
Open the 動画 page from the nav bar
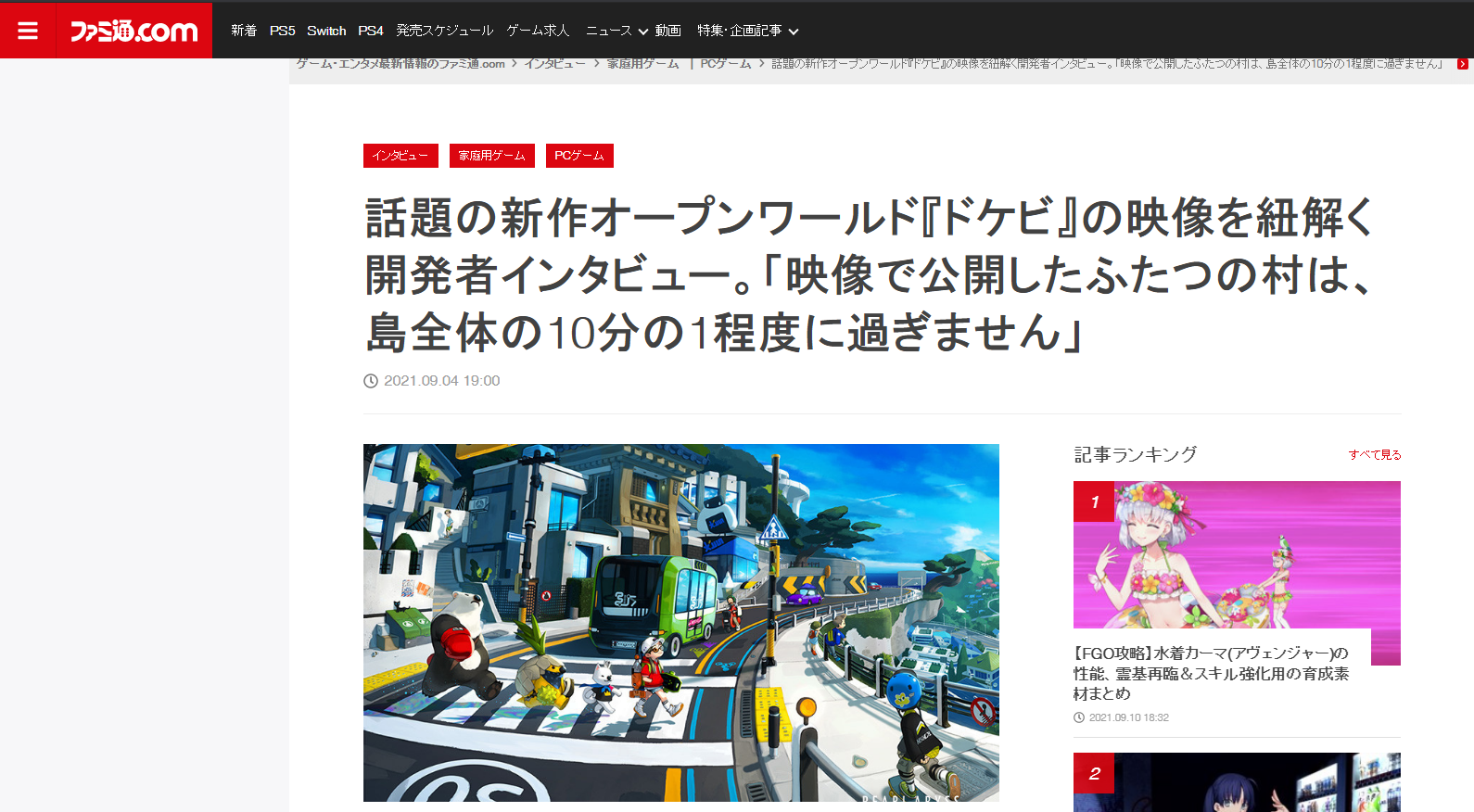(x=667, y=31)
